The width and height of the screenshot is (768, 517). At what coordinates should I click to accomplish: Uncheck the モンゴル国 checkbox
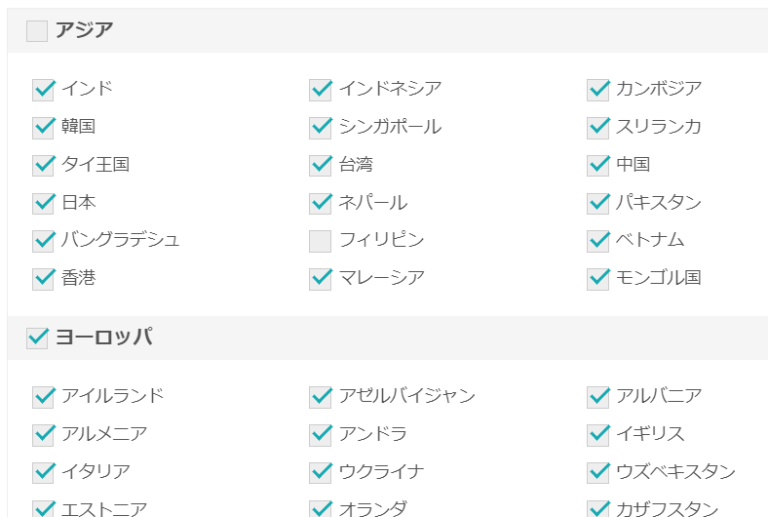click(598, 278)
